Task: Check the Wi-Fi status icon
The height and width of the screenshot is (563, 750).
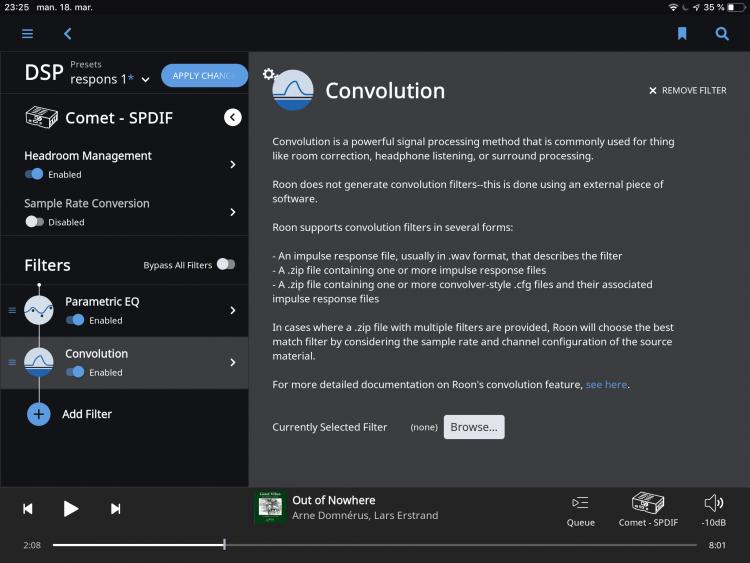Action: tap(673, 7)
